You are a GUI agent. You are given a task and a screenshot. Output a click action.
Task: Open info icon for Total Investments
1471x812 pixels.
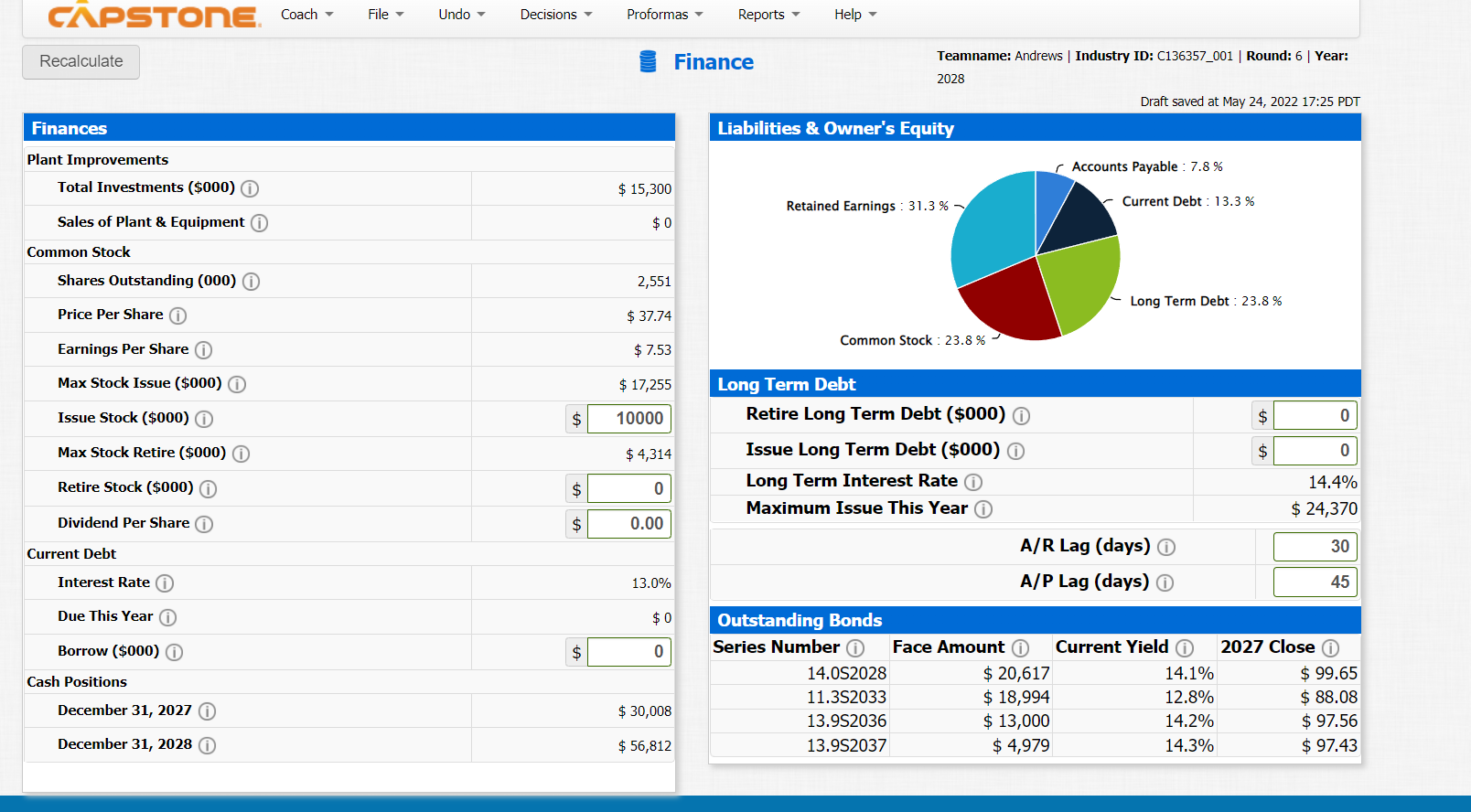[x=250, y=188]
